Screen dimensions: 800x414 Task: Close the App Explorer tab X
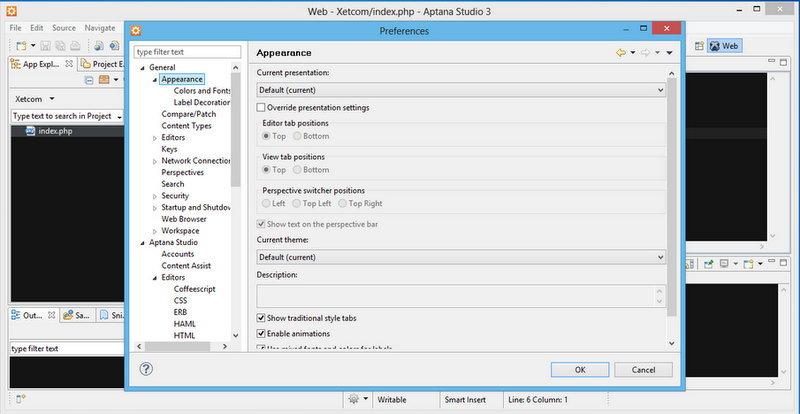point(69,64)
